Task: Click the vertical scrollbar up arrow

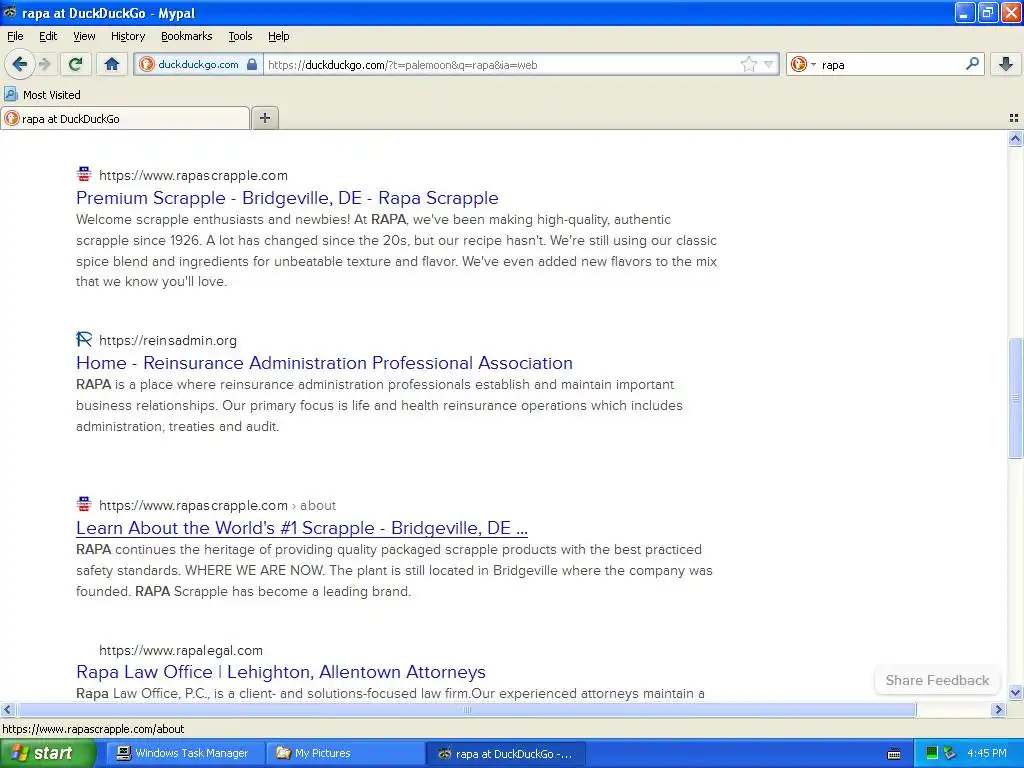Action: (1015, 138)
